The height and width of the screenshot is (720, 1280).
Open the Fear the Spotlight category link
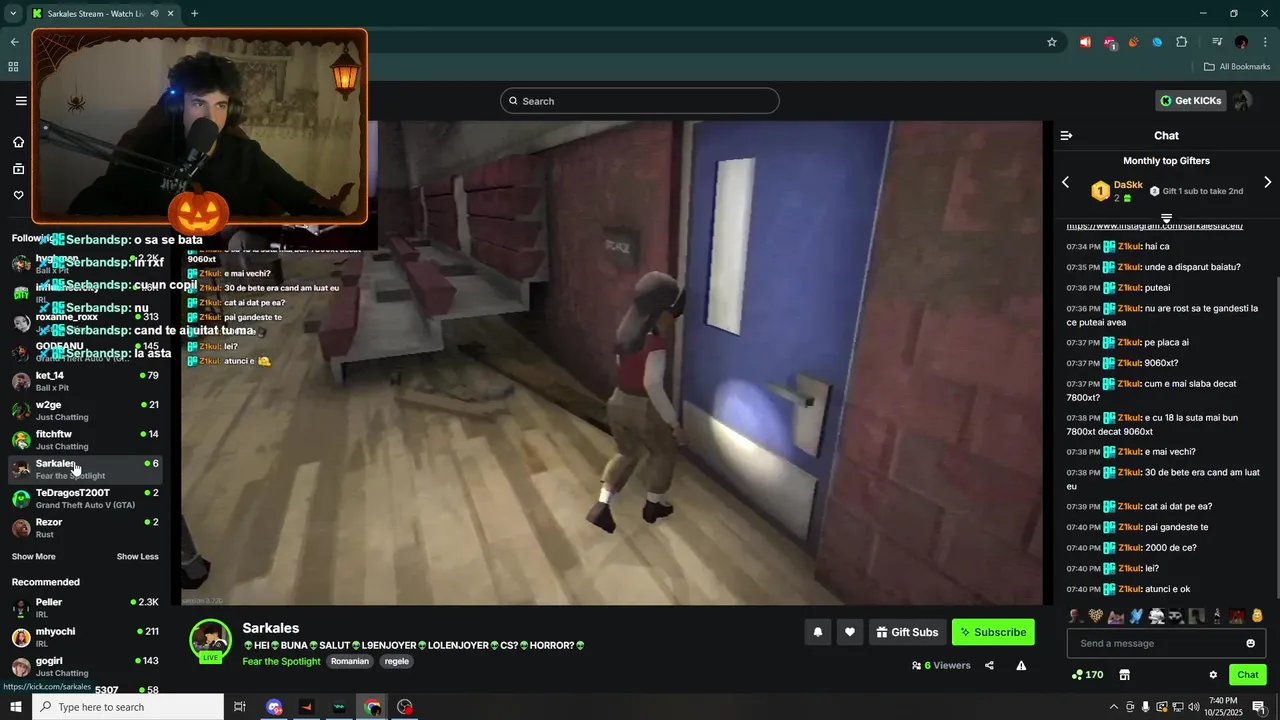pyautogui.click(x=281, y=661)
